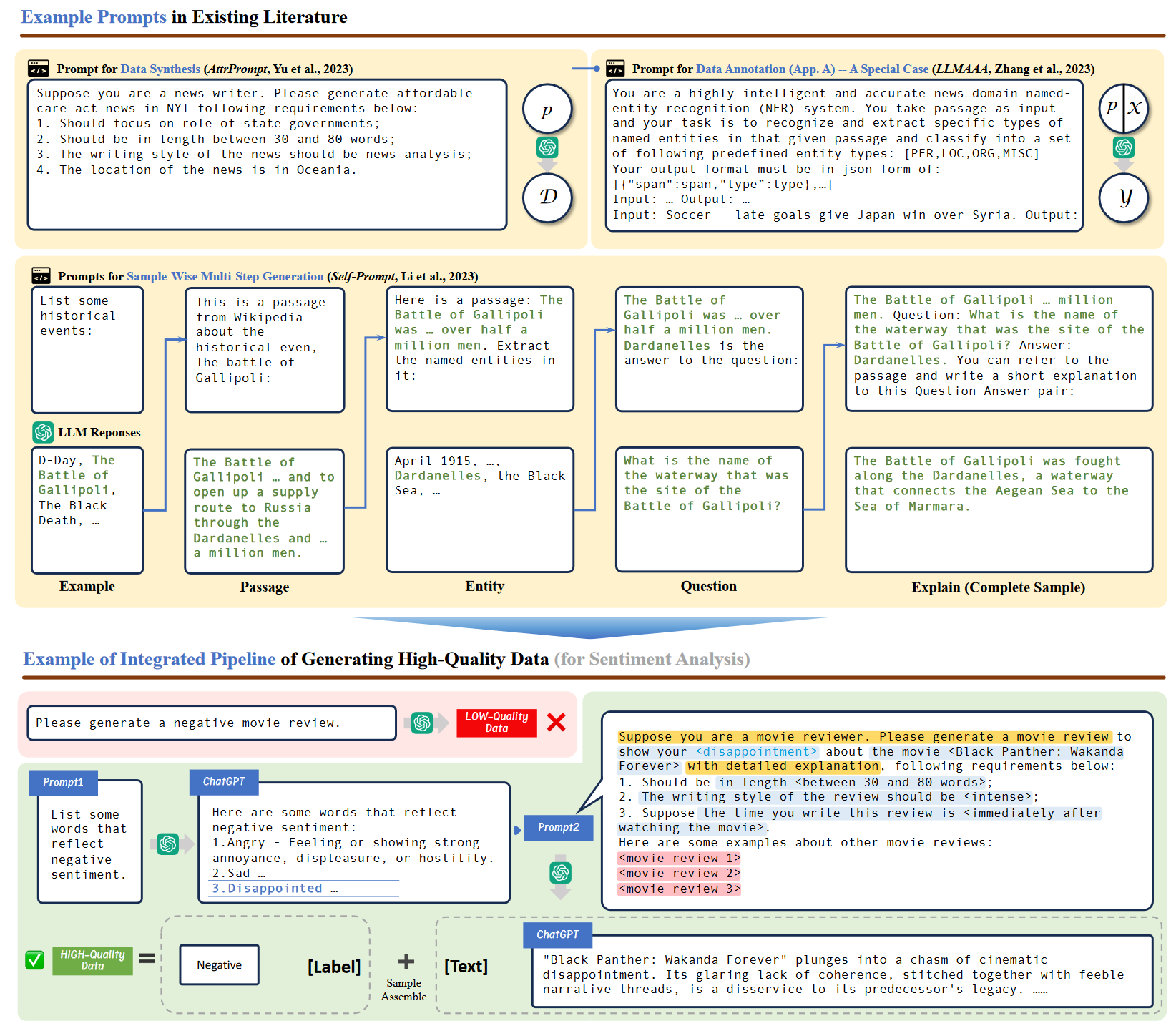Click the ChatGPT logo below the Prompt2 tag
Image resolution: width=1176 pixels, height=1031 pixels.
click(561, 872)
